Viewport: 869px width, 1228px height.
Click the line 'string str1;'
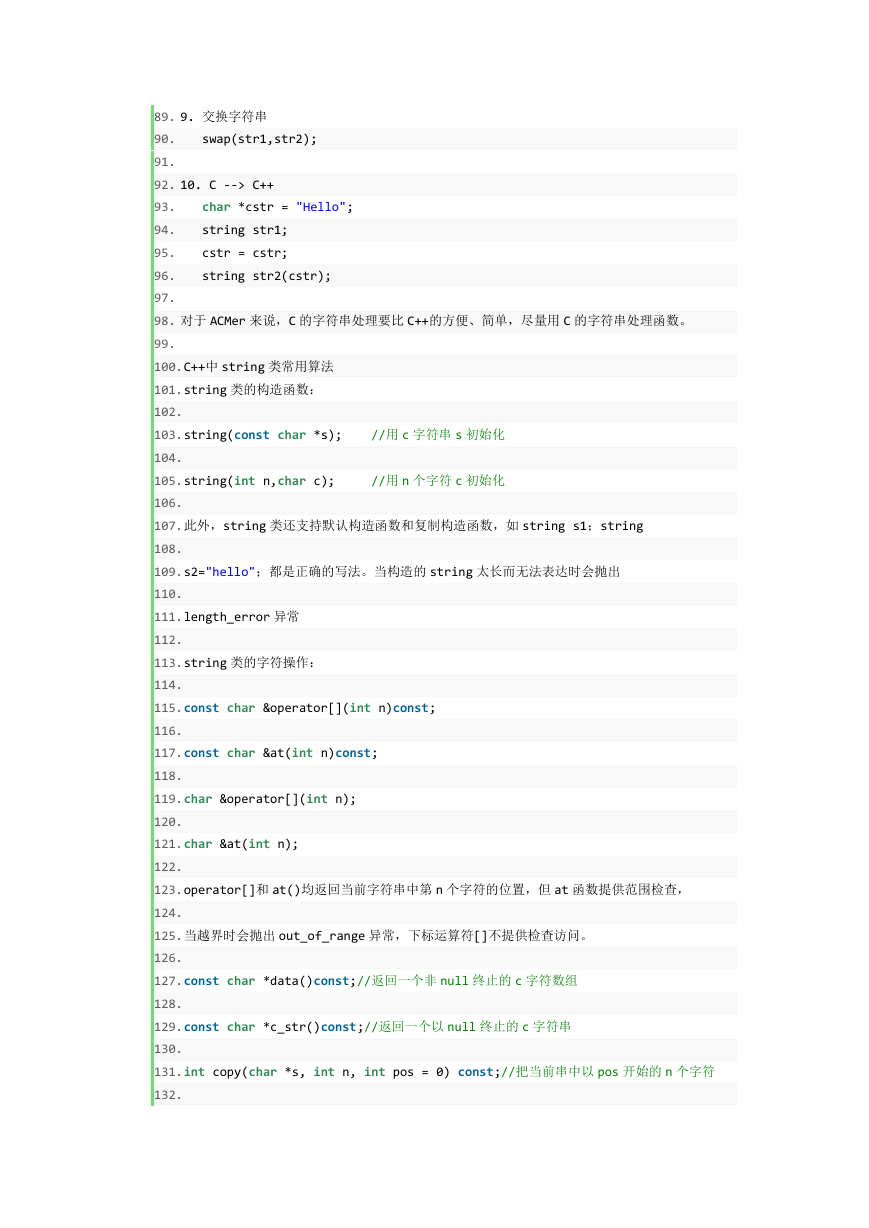(x=245, y=230)
